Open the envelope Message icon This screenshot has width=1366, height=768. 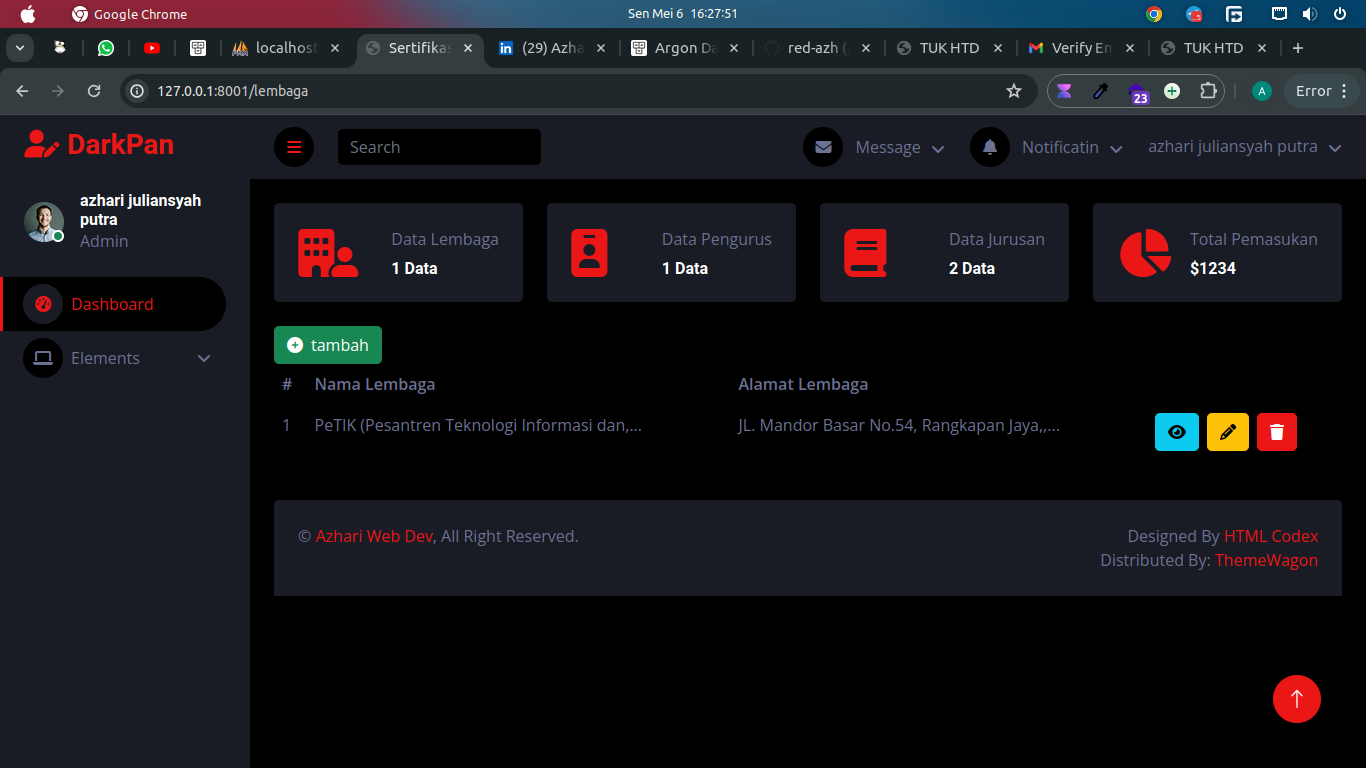click(823, 147)
